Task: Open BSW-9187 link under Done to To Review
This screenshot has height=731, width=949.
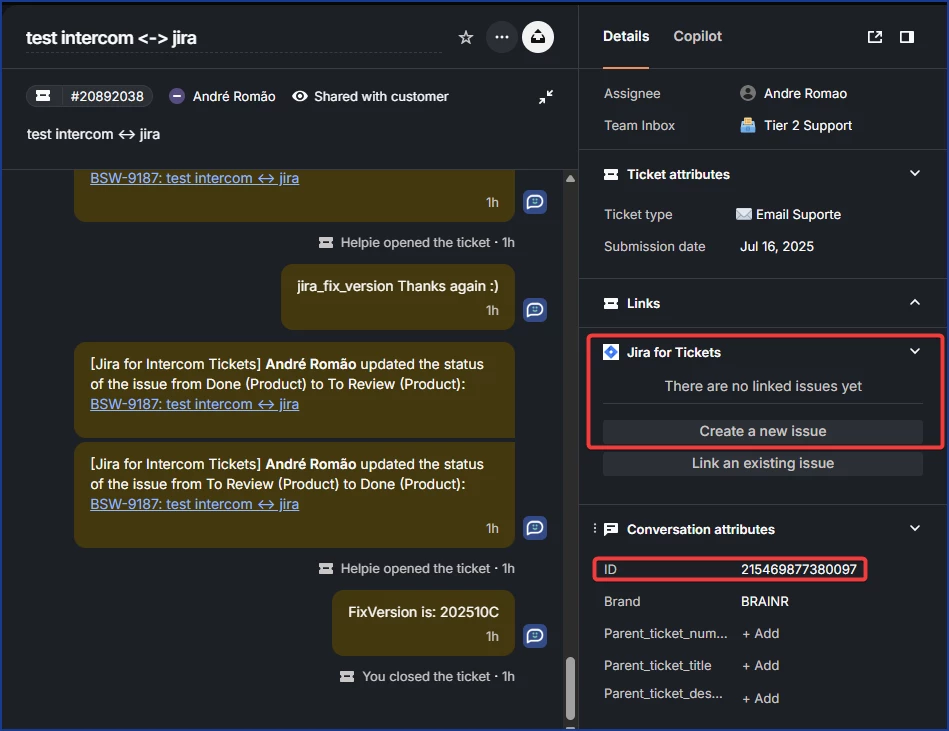Action: pyautogui.click(x=194, y=404)
